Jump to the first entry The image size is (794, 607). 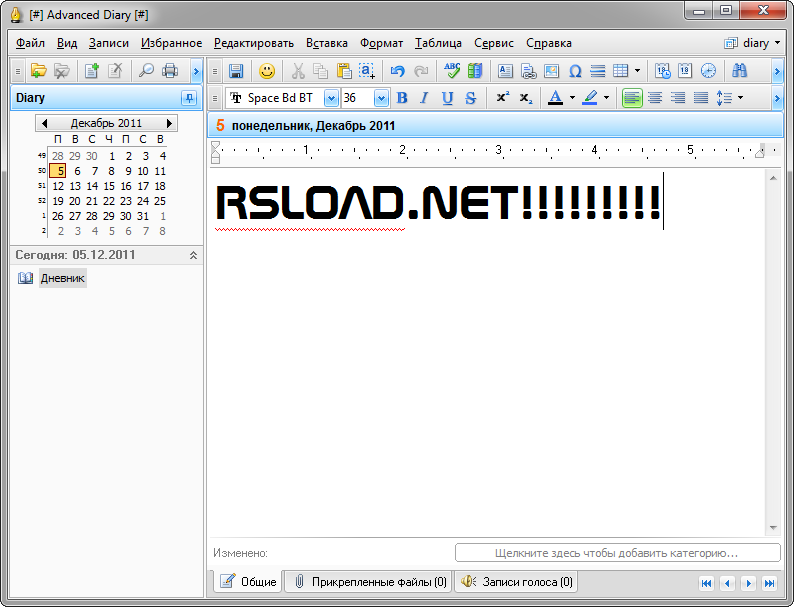point(706,583)
